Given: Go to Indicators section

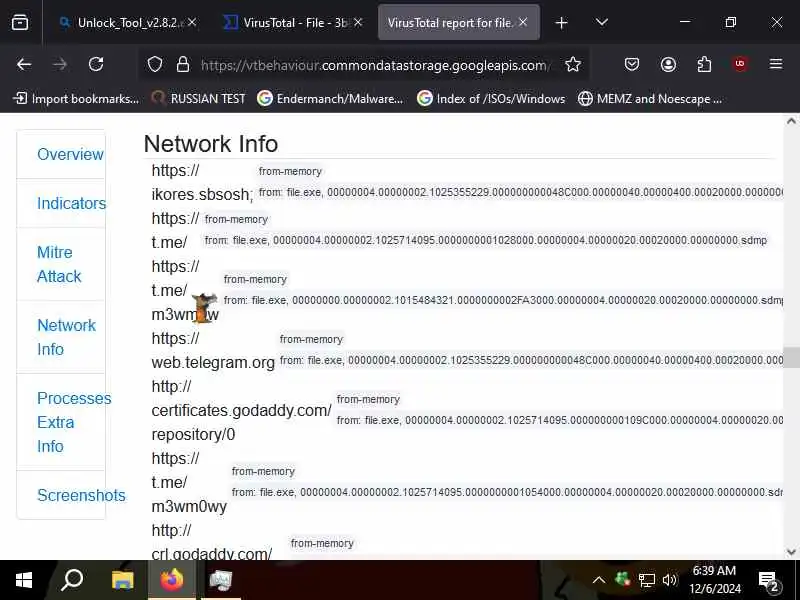Looking at the screenshot, I should pyautogui.click(x=71, y=203).
